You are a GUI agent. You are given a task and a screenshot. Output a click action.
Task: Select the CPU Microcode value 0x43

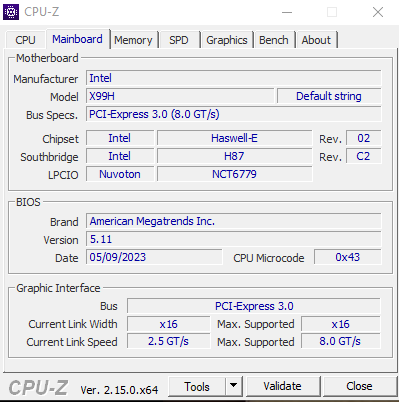click(x=347, y=257)
